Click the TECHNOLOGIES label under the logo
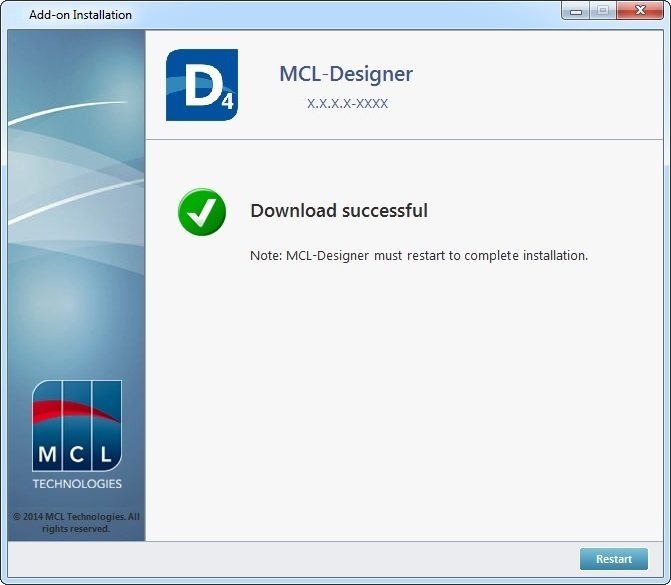 77,484
